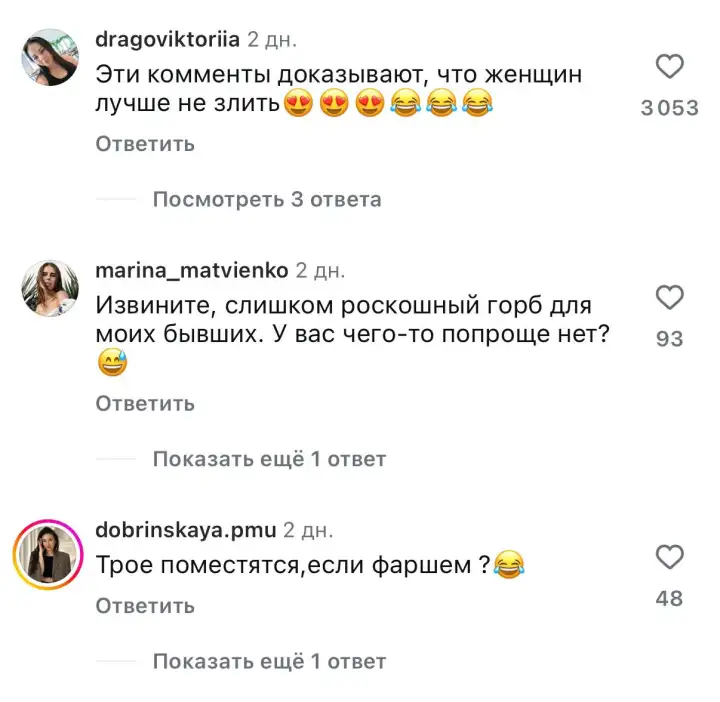Select comment text about "роскошный горб"
This screenshot has width=720, height=702.
click(352, 334)
